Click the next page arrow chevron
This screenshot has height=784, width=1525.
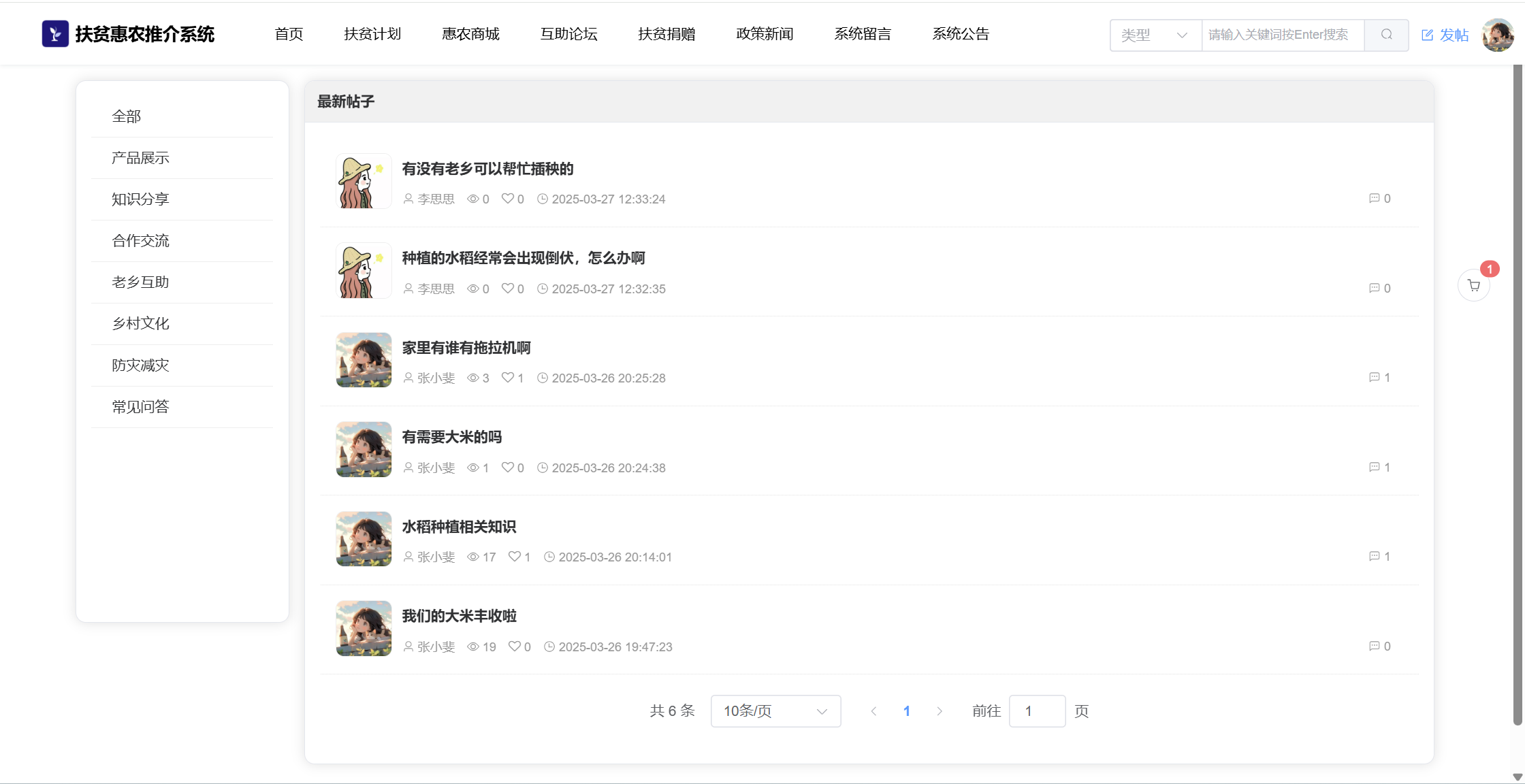pos(940,711)
